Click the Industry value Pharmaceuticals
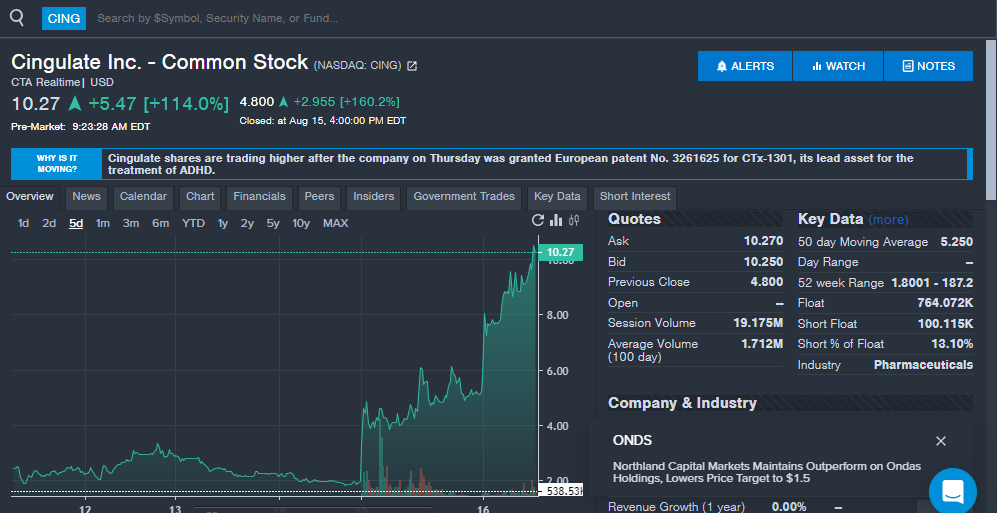The height and width of the screenshot is (513, 997). [x=923, y=365]
